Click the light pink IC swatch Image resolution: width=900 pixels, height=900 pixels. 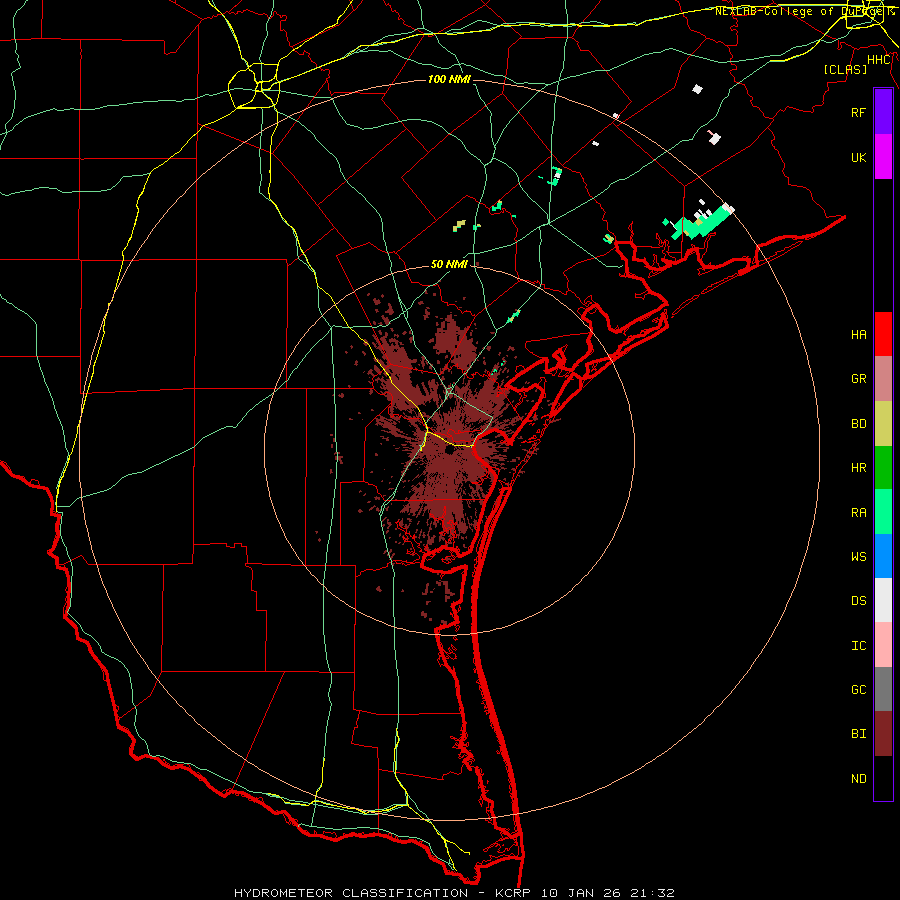[883, 645]
